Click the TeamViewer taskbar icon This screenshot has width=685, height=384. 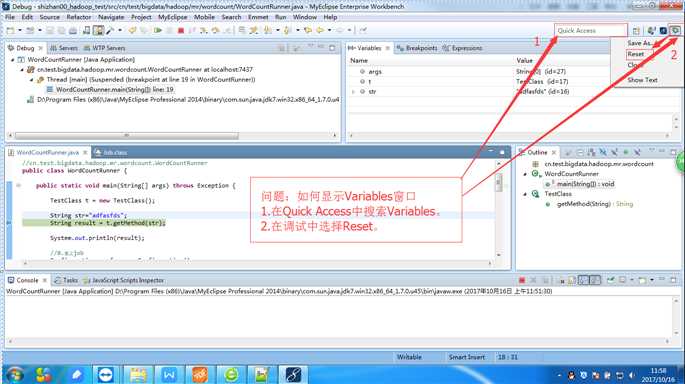105,374
